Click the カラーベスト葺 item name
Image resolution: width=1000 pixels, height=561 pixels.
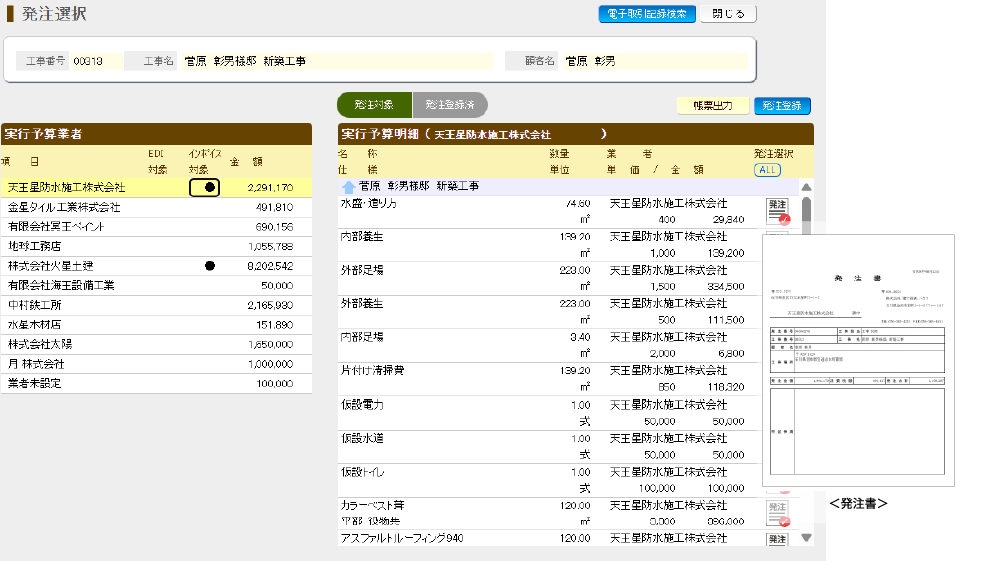click(x=372, y=506)
